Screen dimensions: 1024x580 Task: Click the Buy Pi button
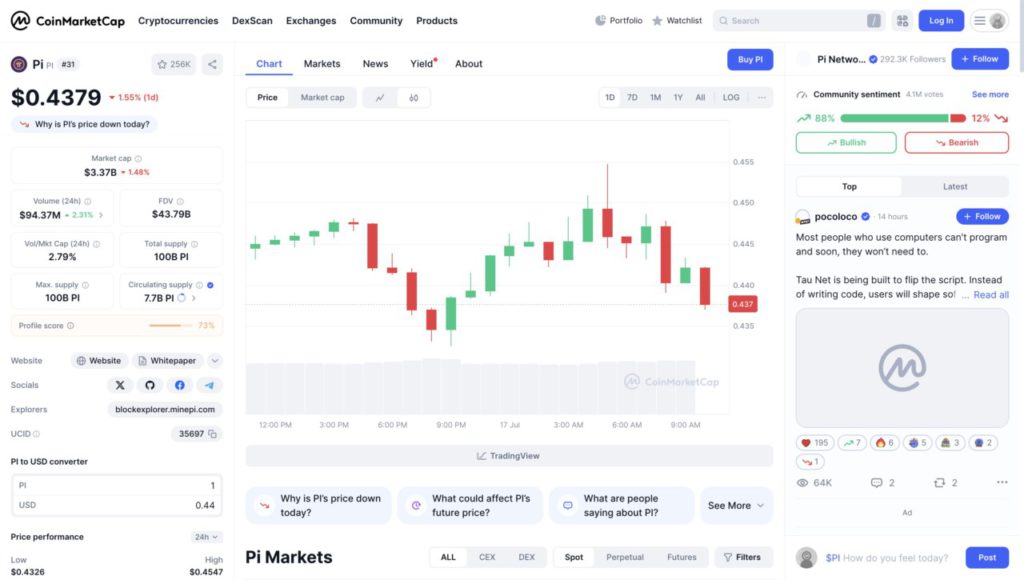click(750, 59)
